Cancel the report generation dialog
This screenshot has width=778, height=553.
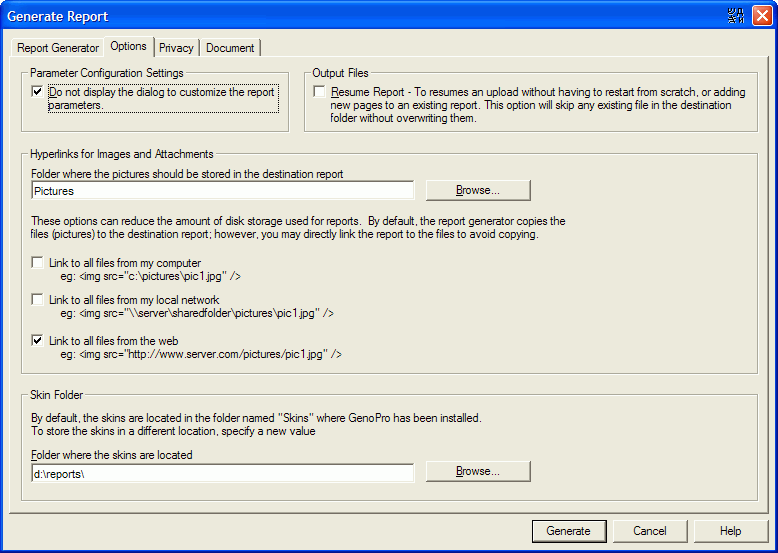[x=649, y=531]
